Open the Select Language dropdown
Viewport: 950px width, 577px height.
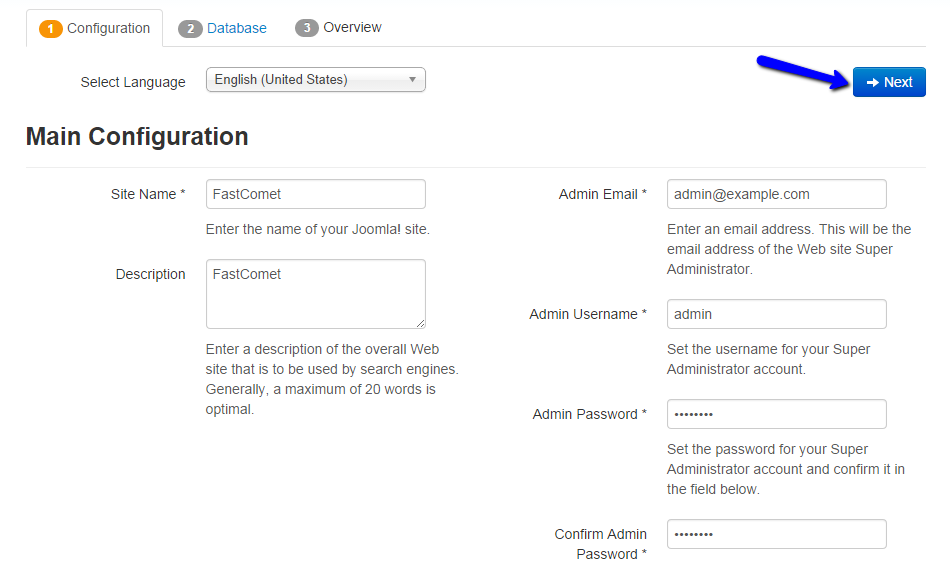click(315, 80)
